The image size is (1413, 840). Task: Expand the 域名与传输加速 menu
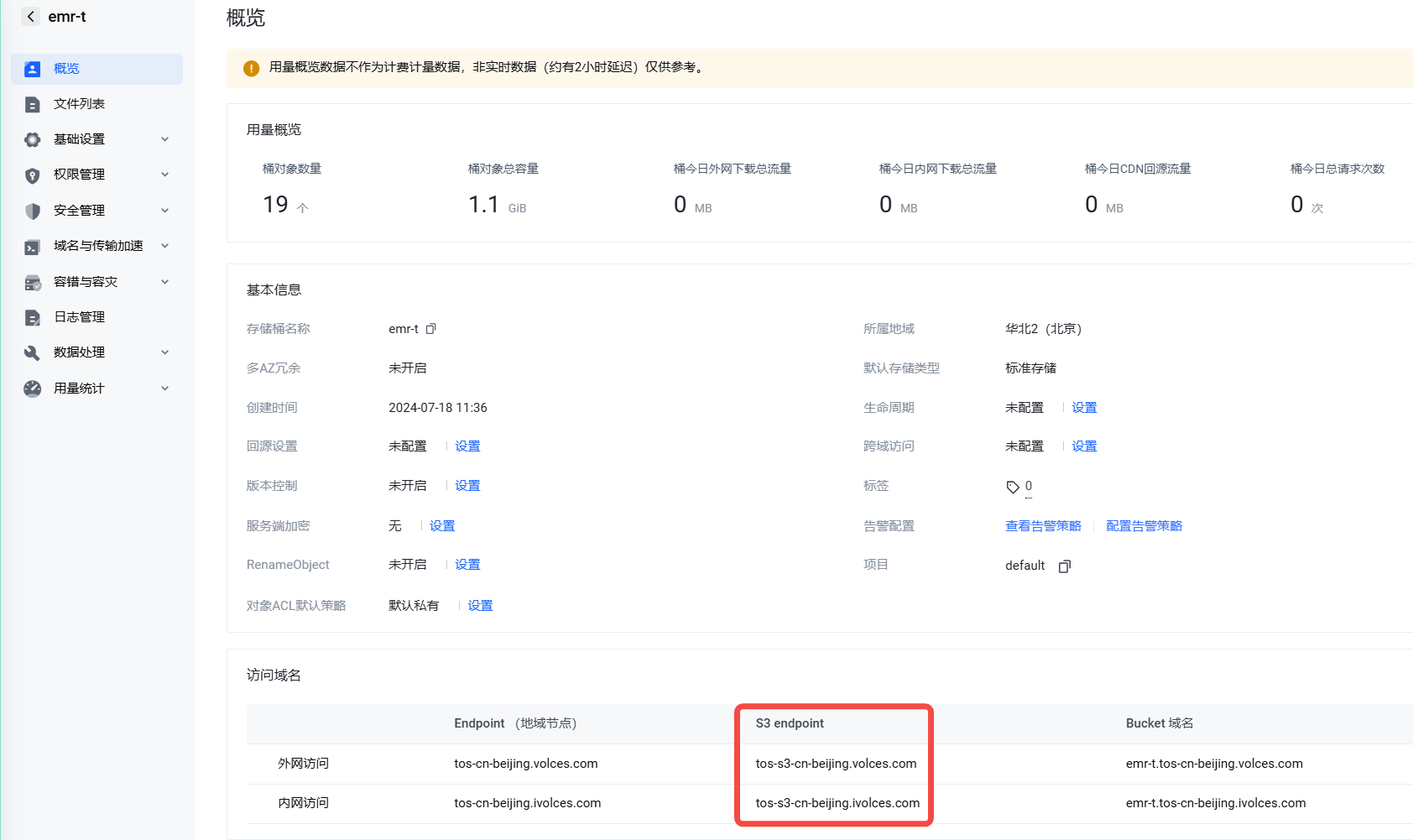click(164, 246)
